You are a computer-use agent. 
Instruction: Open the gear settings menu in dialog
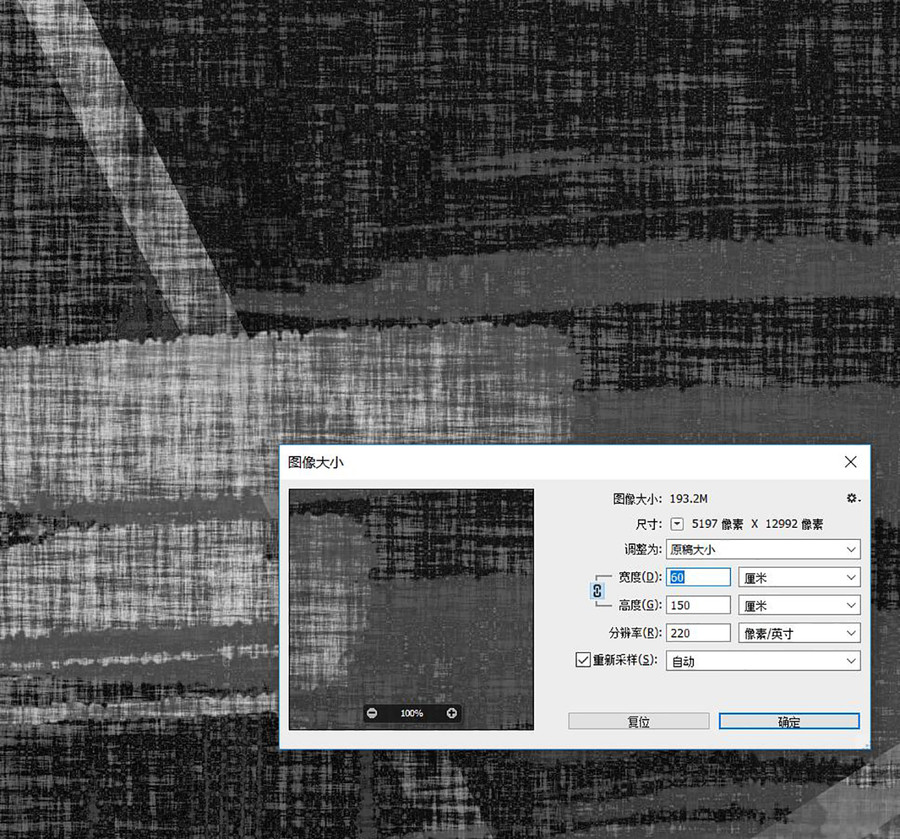coord(853,498)
